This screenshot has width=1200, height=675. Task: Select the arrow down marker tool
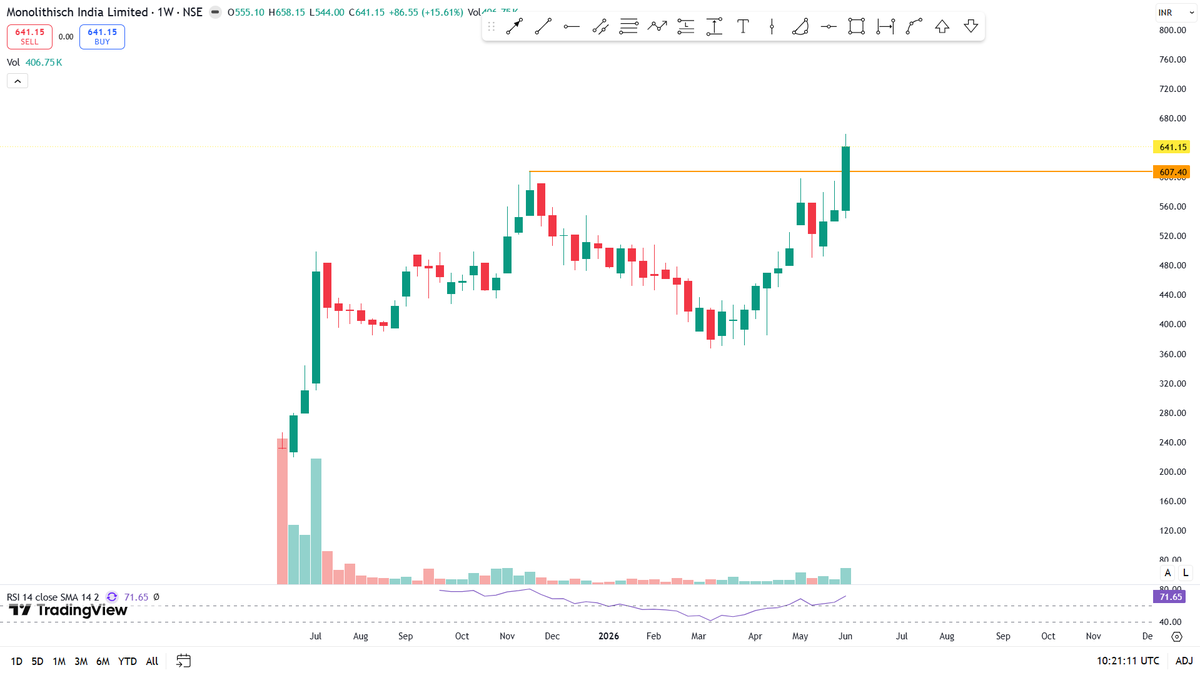[x=971, y=27]
